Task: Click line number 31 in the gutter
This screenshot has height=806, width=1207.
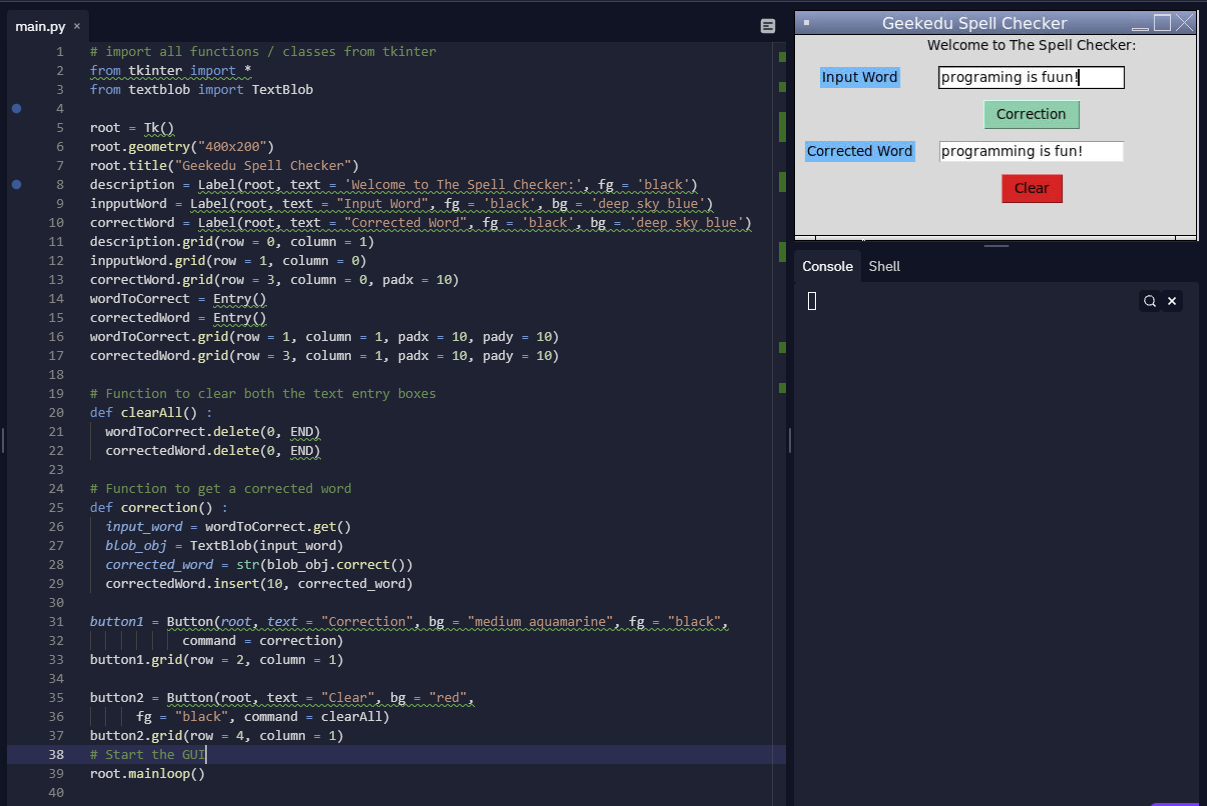Action: (56, 621)
